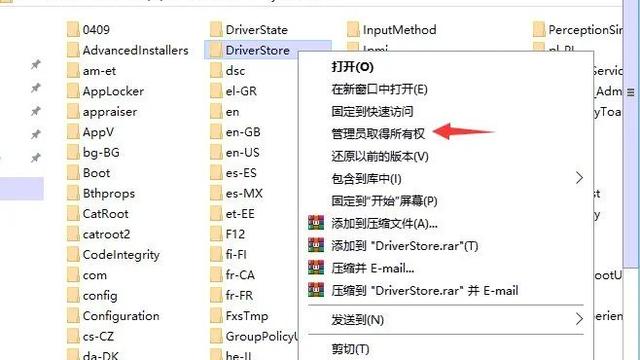
Task: Expand the 发送到(N) submenu arrow
Action: click(579, 319)
